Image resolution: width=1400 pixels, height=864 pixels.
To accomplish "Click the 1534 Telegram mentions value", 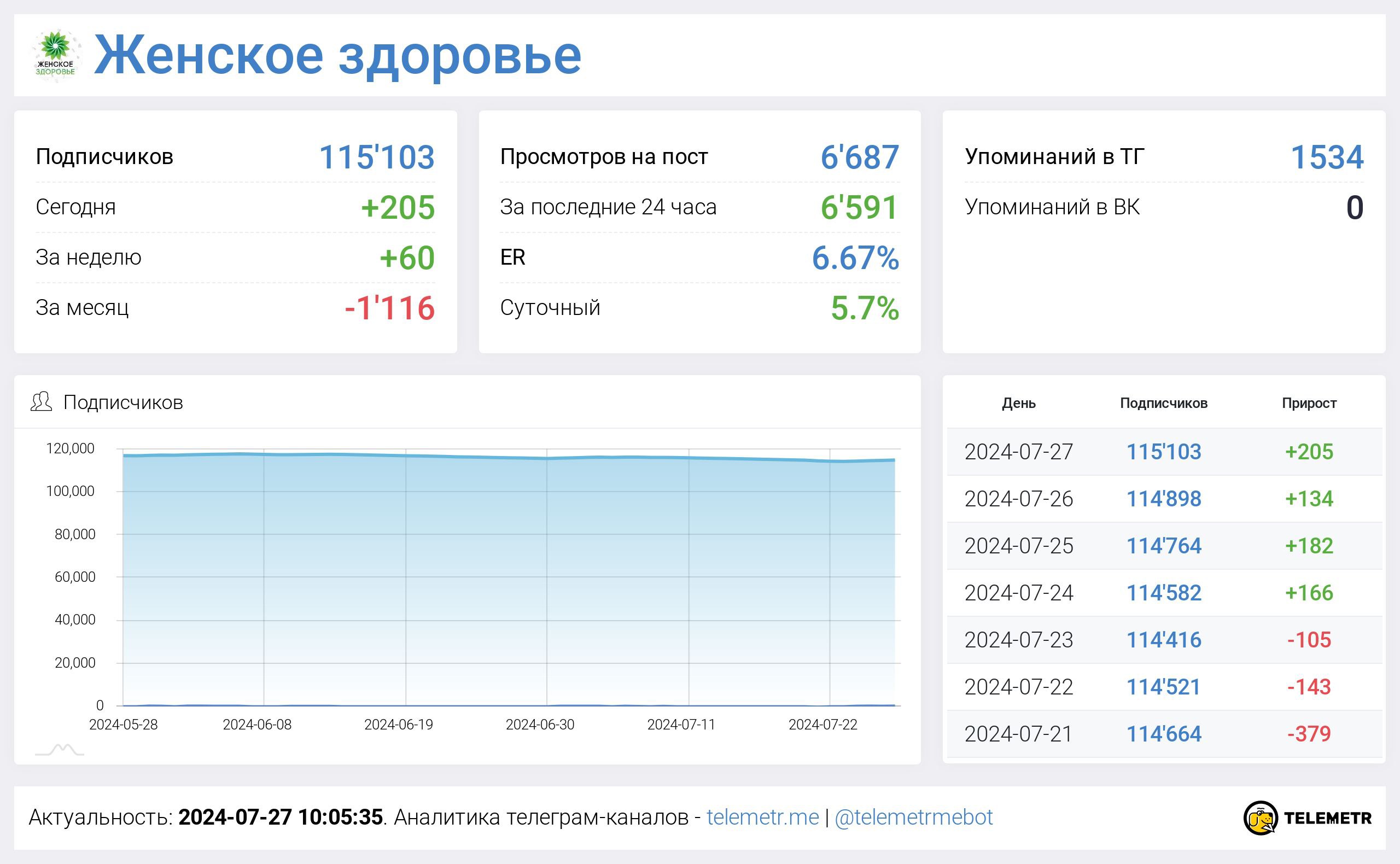I will tap(1327, 157).
